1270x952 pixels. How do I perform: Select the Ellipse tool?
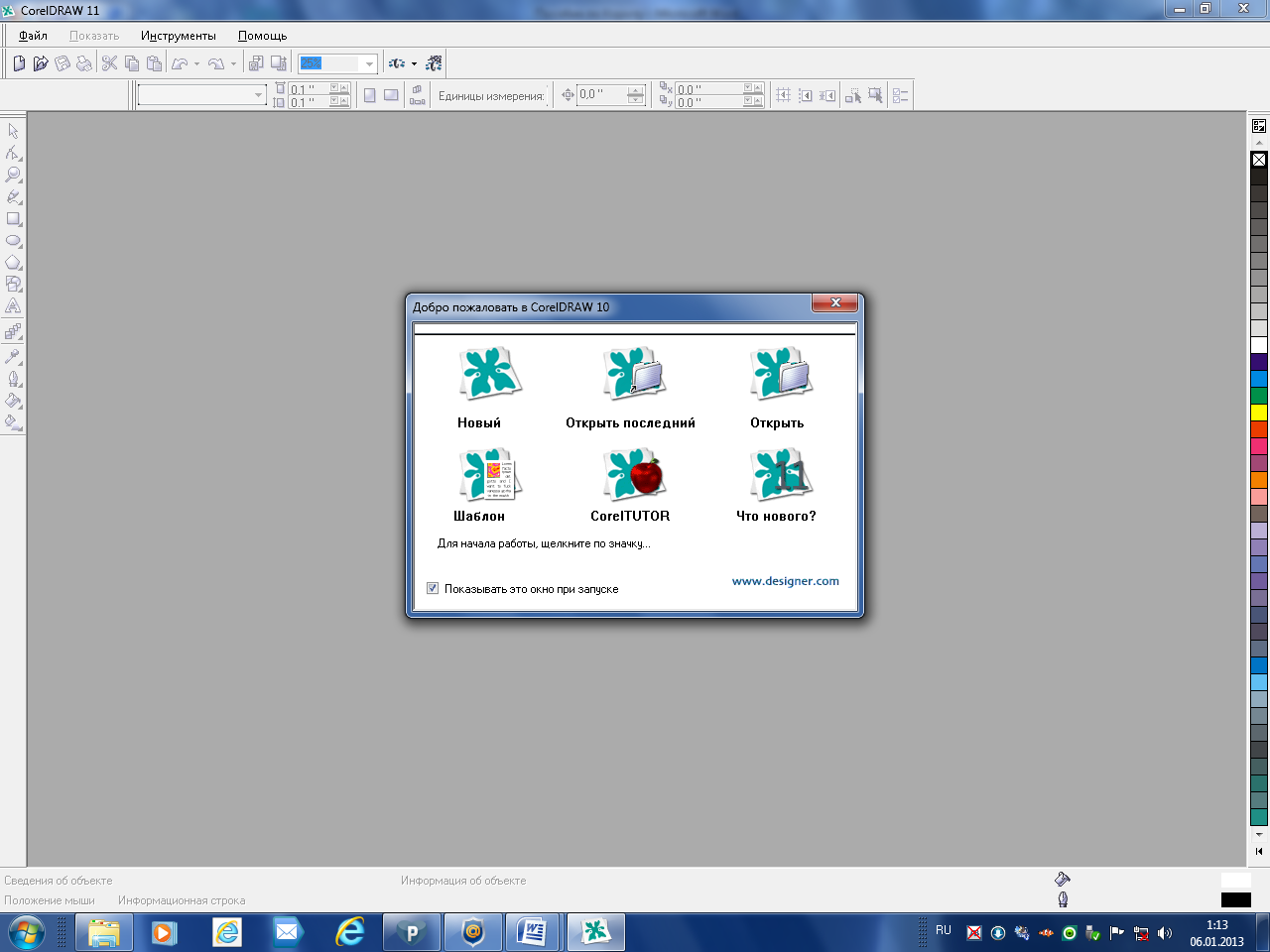tap(13, 241)
